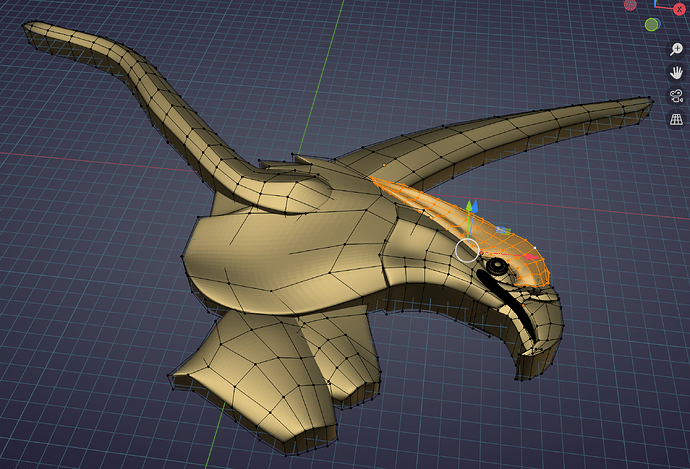Click the upper-left wing tip vertices
The image size is (690, 469).
pyautogui.click(x=29, y=29)
